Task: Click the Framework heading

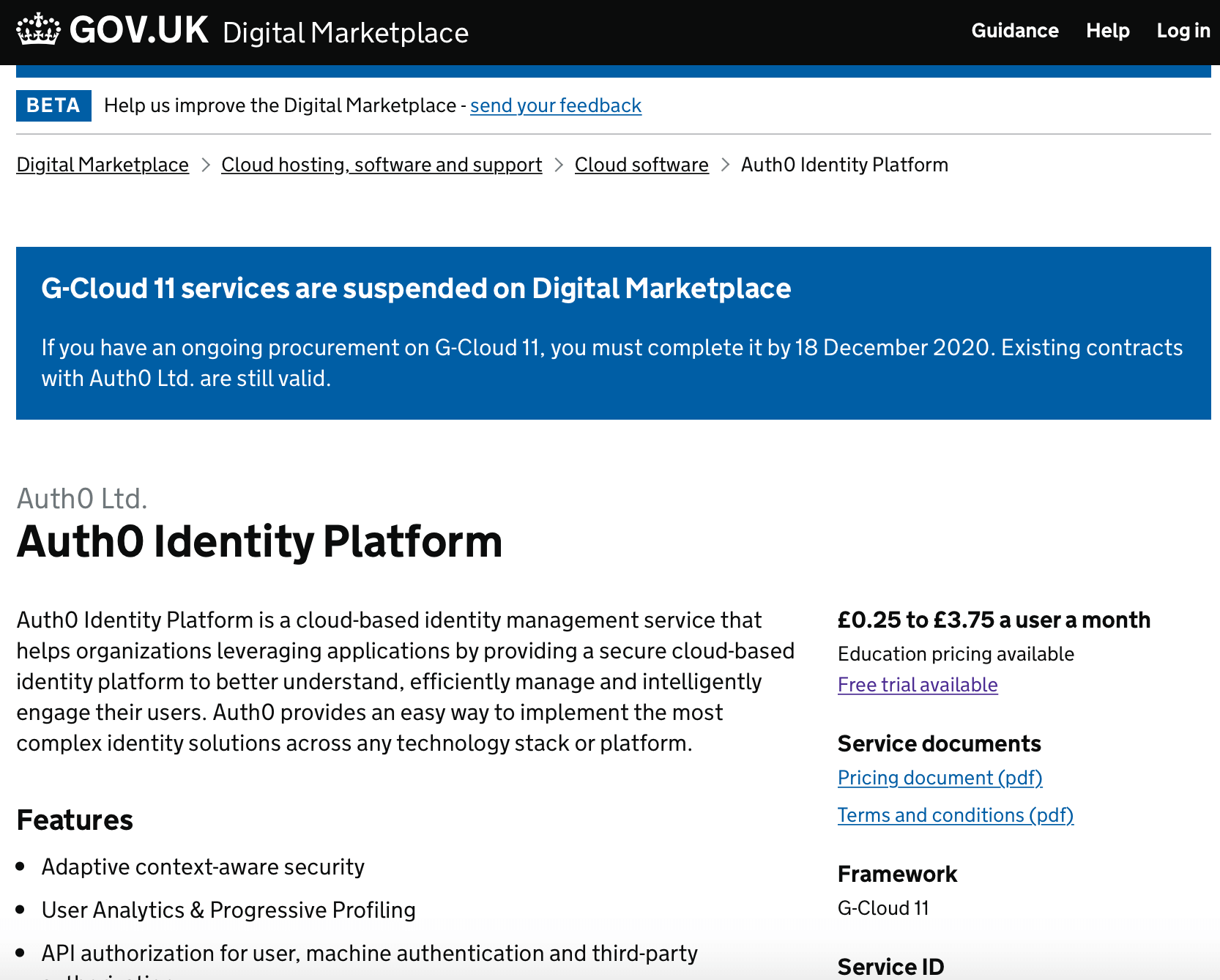Action: [x=898, y=875]
